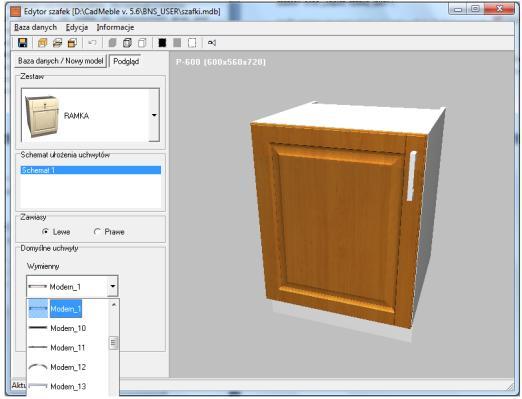Open the Edycja menu

(x=77, y=27)
